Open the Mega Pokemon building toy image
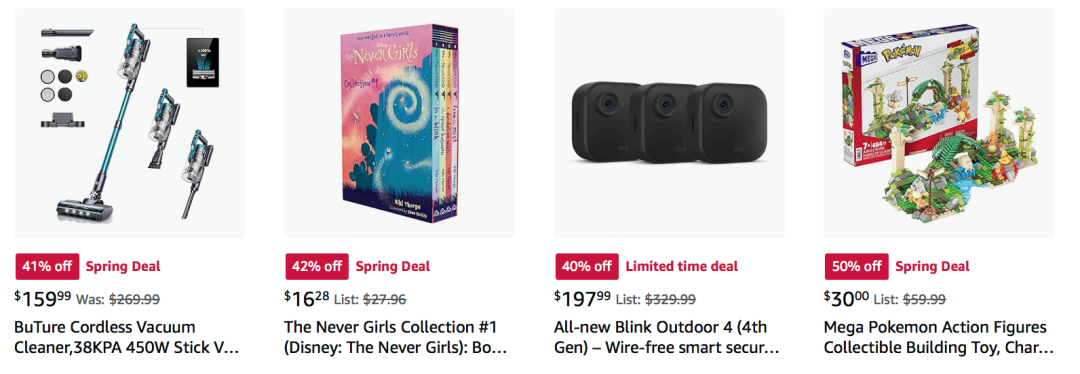This screenshot has width=1080, height=374. coord(939,123)
